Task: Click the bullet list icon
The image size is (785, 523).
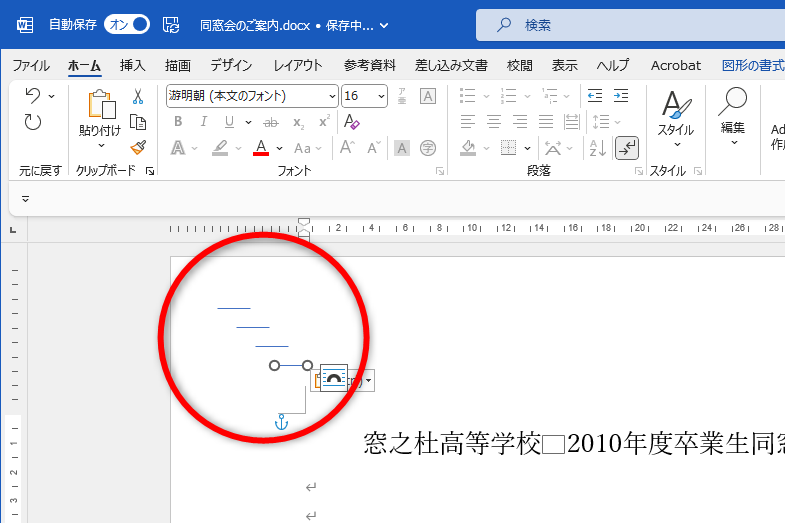Action: click(467, 96)
